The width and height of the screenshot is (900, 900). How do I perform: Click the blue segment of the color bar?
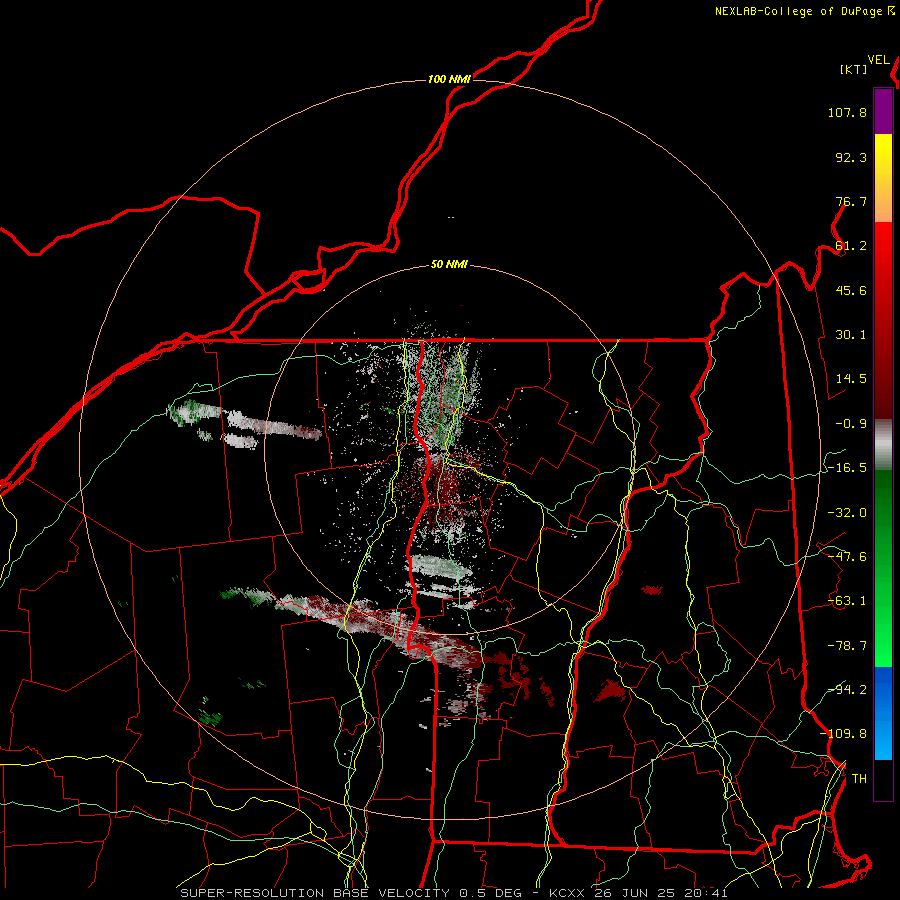coord(883,713)
